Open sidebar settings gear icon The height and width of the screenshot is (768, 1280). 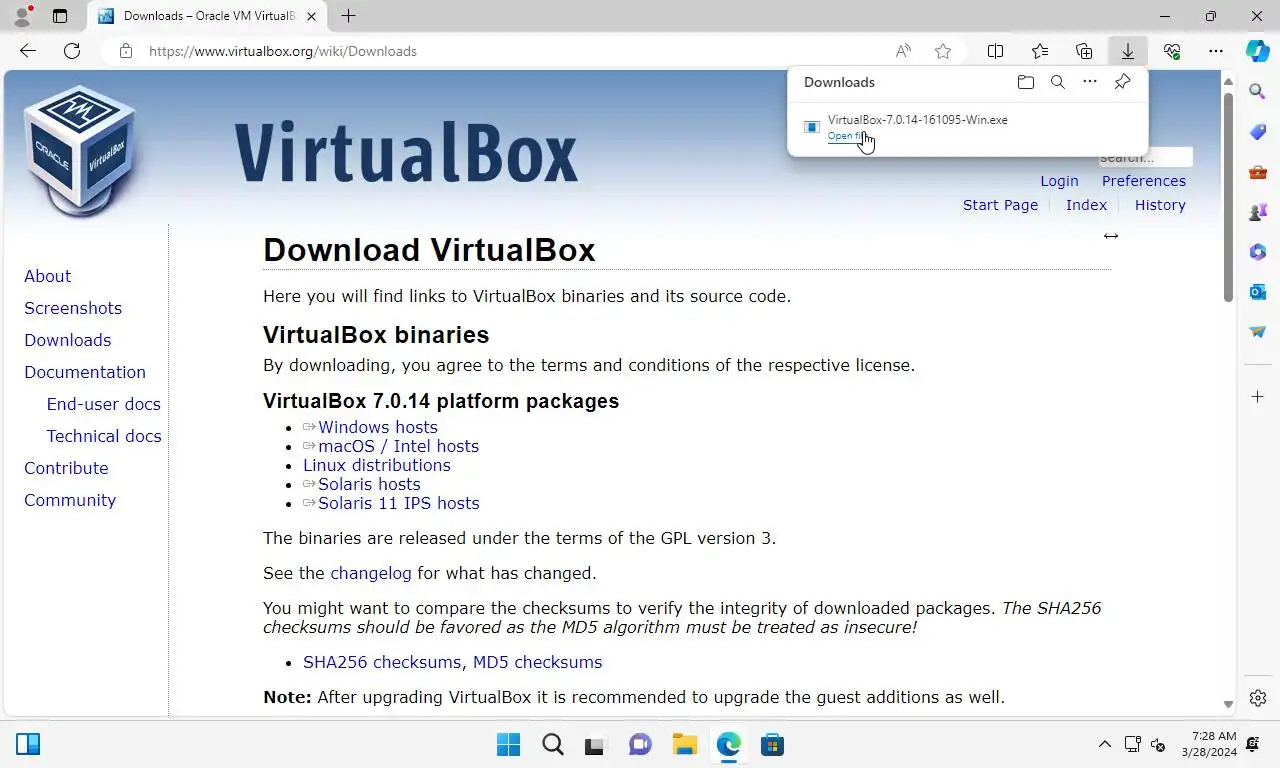click(1258, 698)
